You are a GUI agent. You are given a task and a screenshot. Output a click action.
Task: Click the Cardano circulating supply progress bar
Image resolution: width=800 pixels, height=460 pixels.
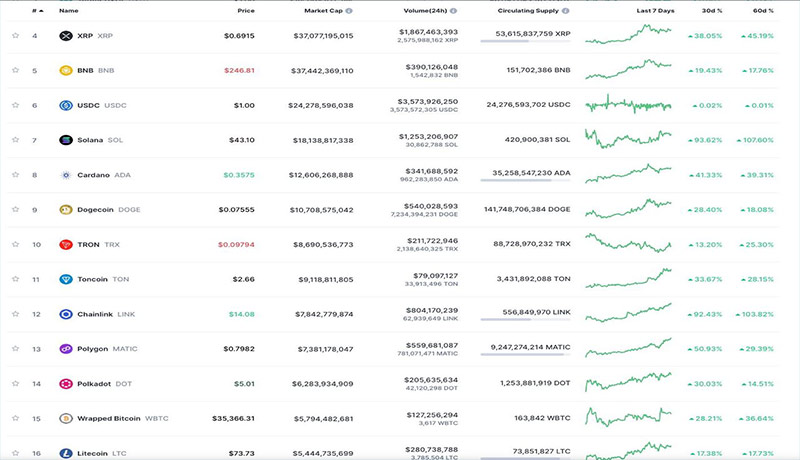coord(525,181)
